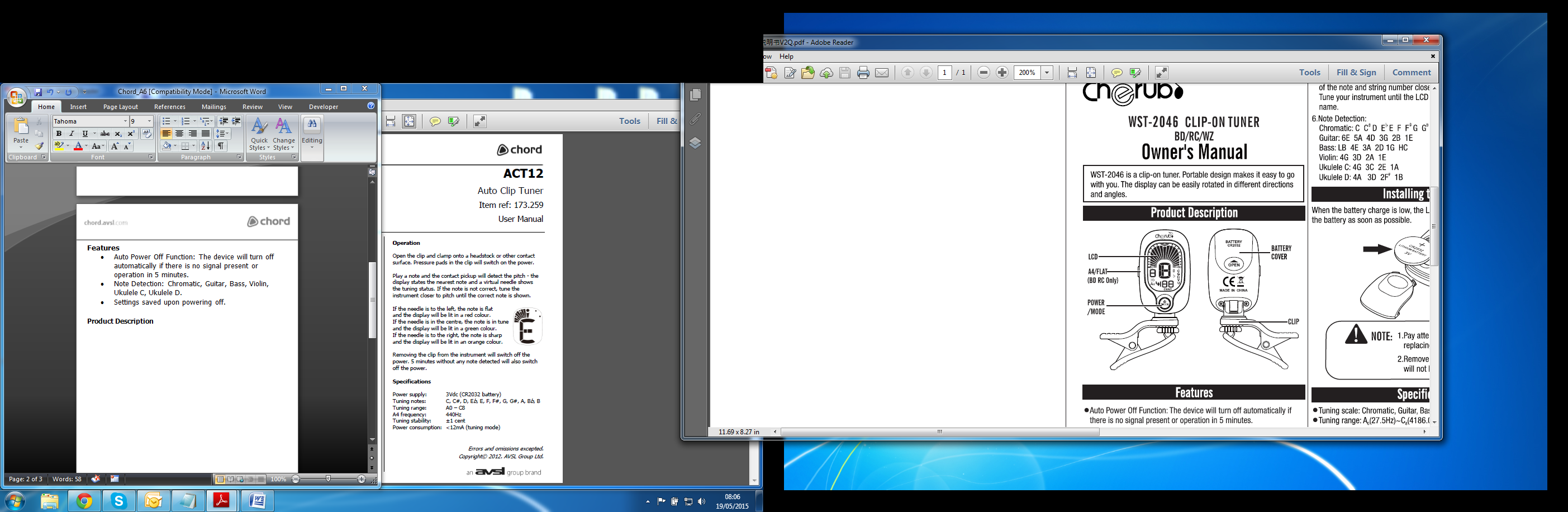
Task: Toggle italic formatting in Word
Action: 71,134
